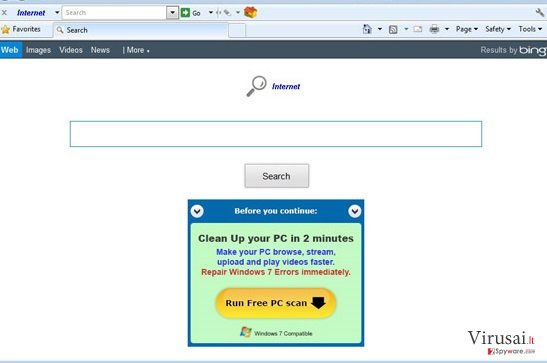Expand the toolbar search history dropdown
This screenshot has height=363, width=547.
tap(172, 13)
